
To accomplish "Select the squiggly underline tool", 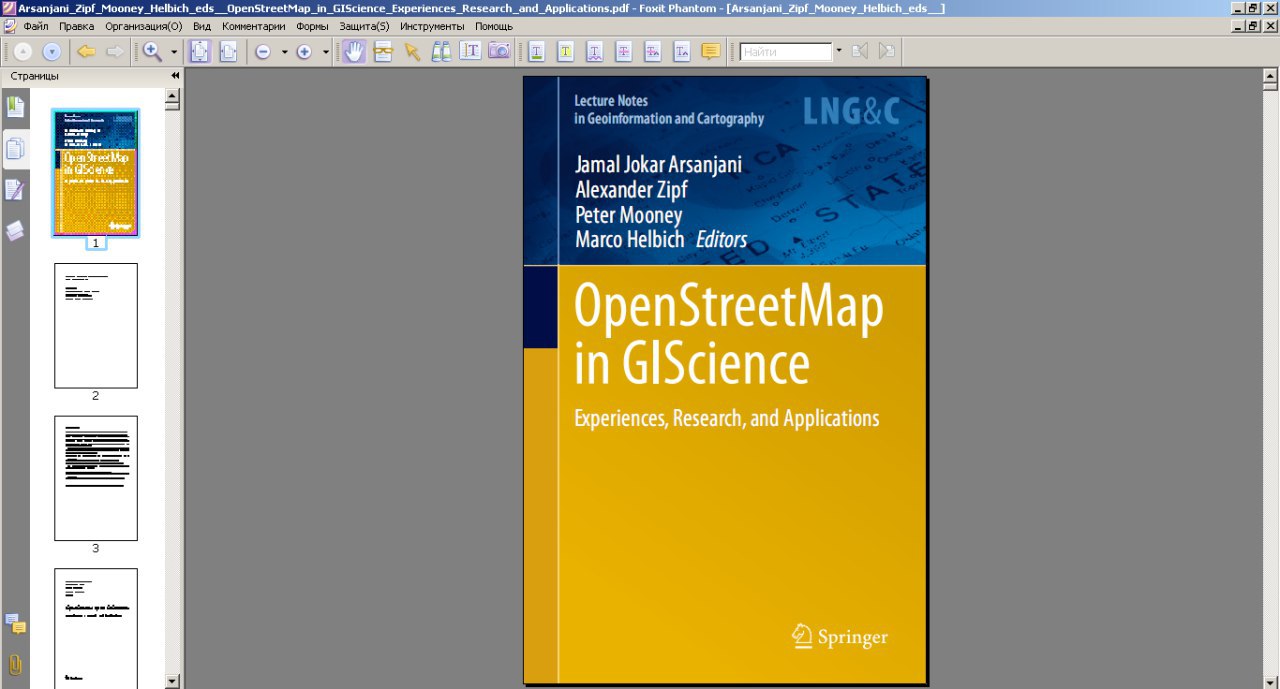I will (x=595, y=52).
